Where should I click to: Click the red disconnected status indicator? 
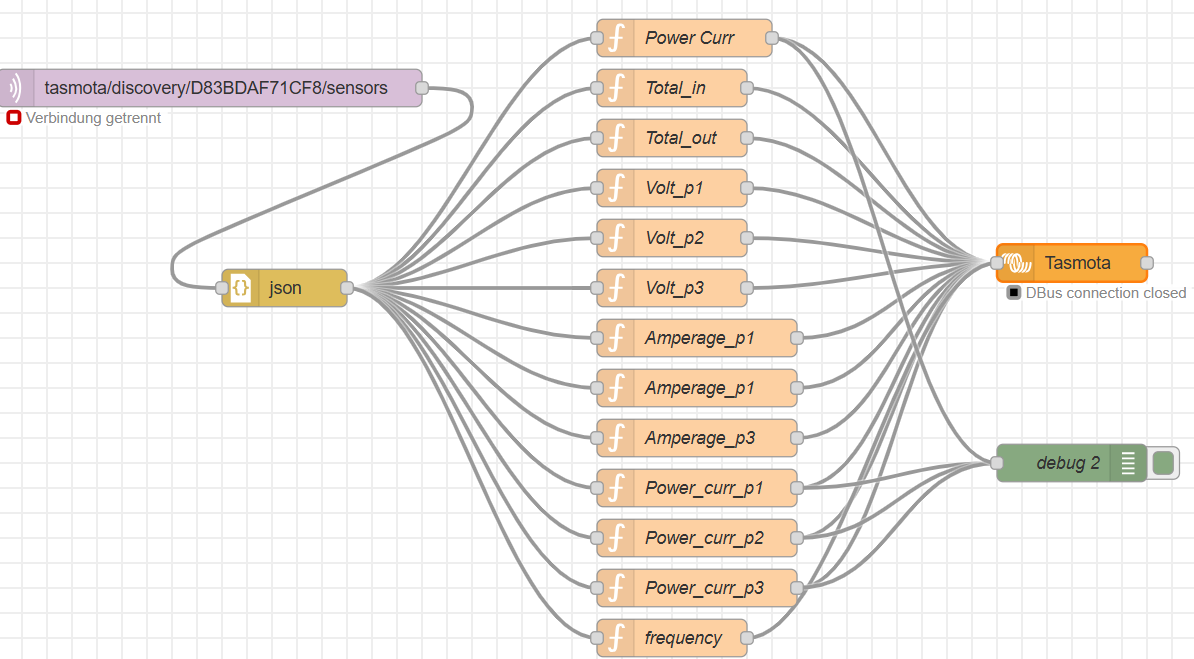[x=14, y=118]
